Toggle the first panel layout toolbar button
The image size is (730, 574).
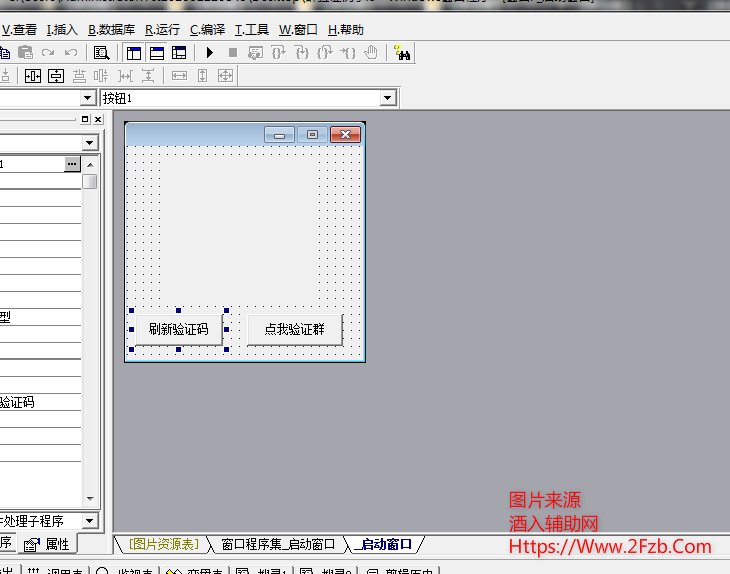tap(133, 52)
